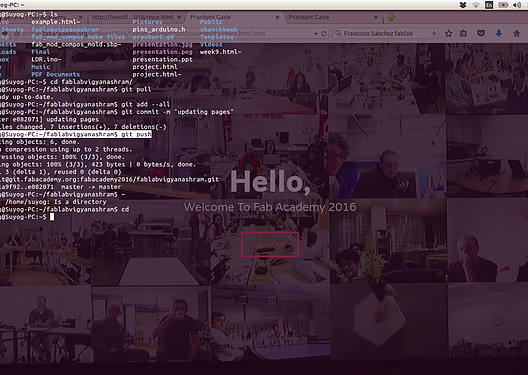
Task: Click 'LDR.ino~' in the ls listing
Action: coord(46,59)
